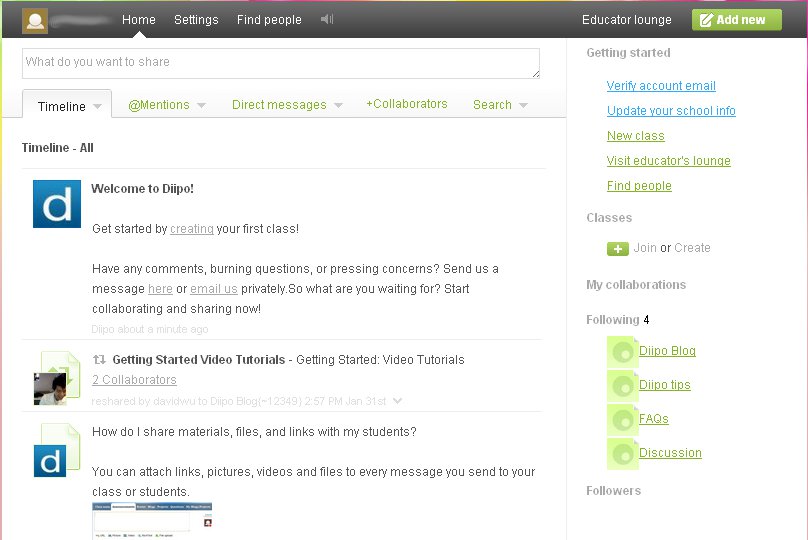Image resolution: width=808 pixels, height=540 pixels.
Task: Open Visit educator's lounge link
Action: click(668, 161)
